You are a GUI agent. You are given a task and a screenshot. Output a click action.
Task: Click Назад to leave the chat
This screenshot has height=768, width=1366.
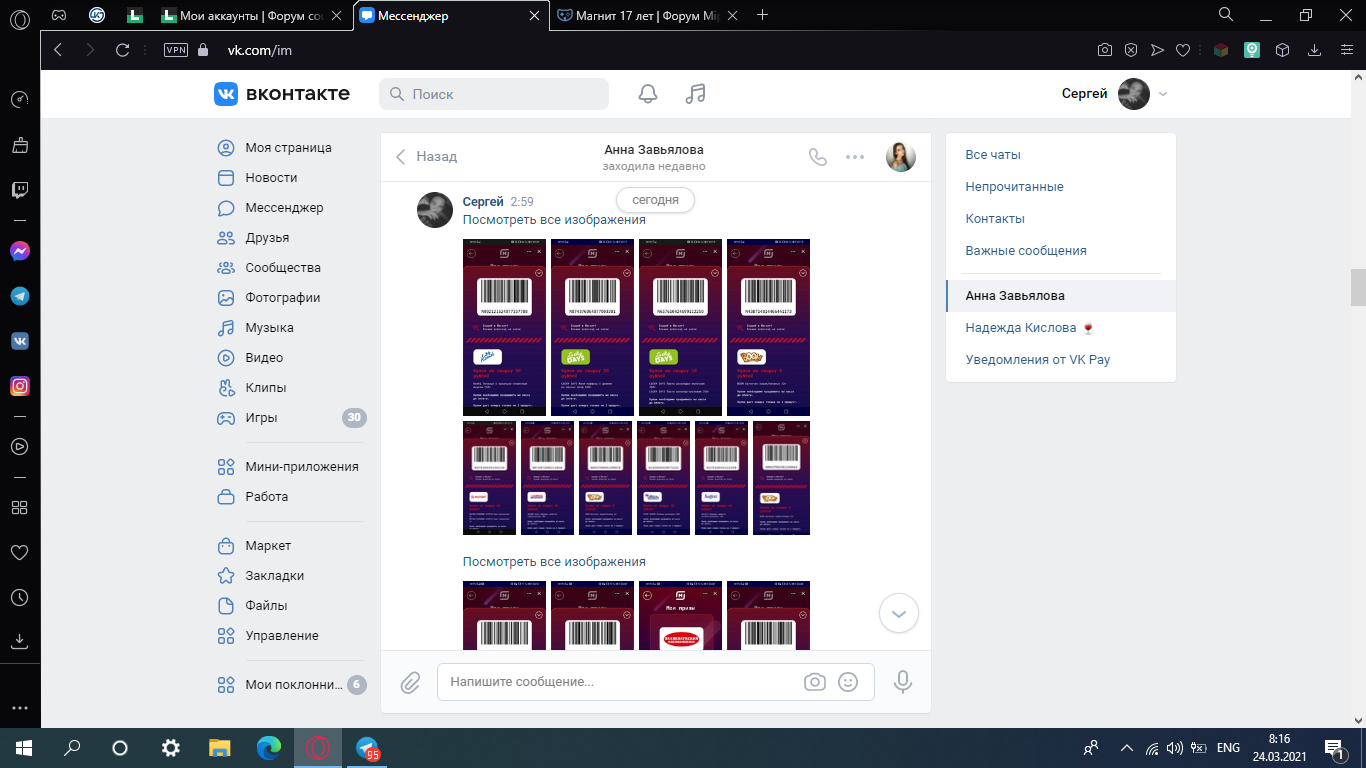point(426,157)
